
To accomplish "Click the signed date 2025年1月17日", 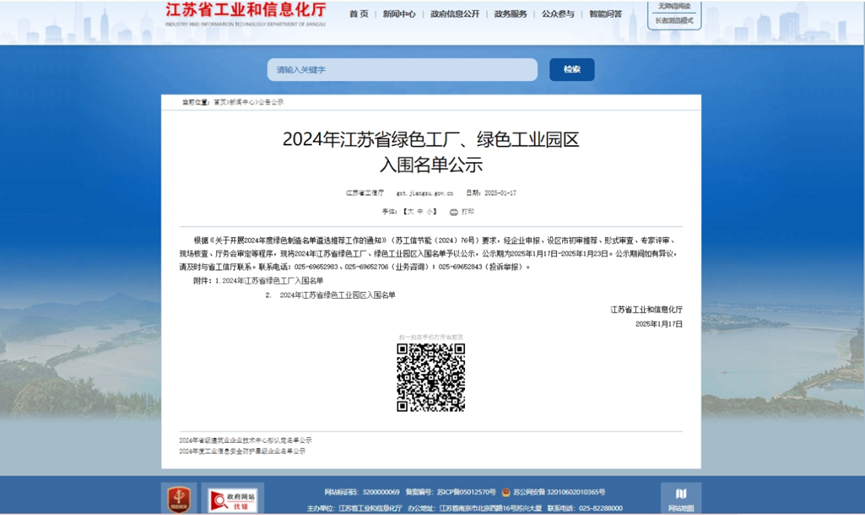I will (659, 324).
